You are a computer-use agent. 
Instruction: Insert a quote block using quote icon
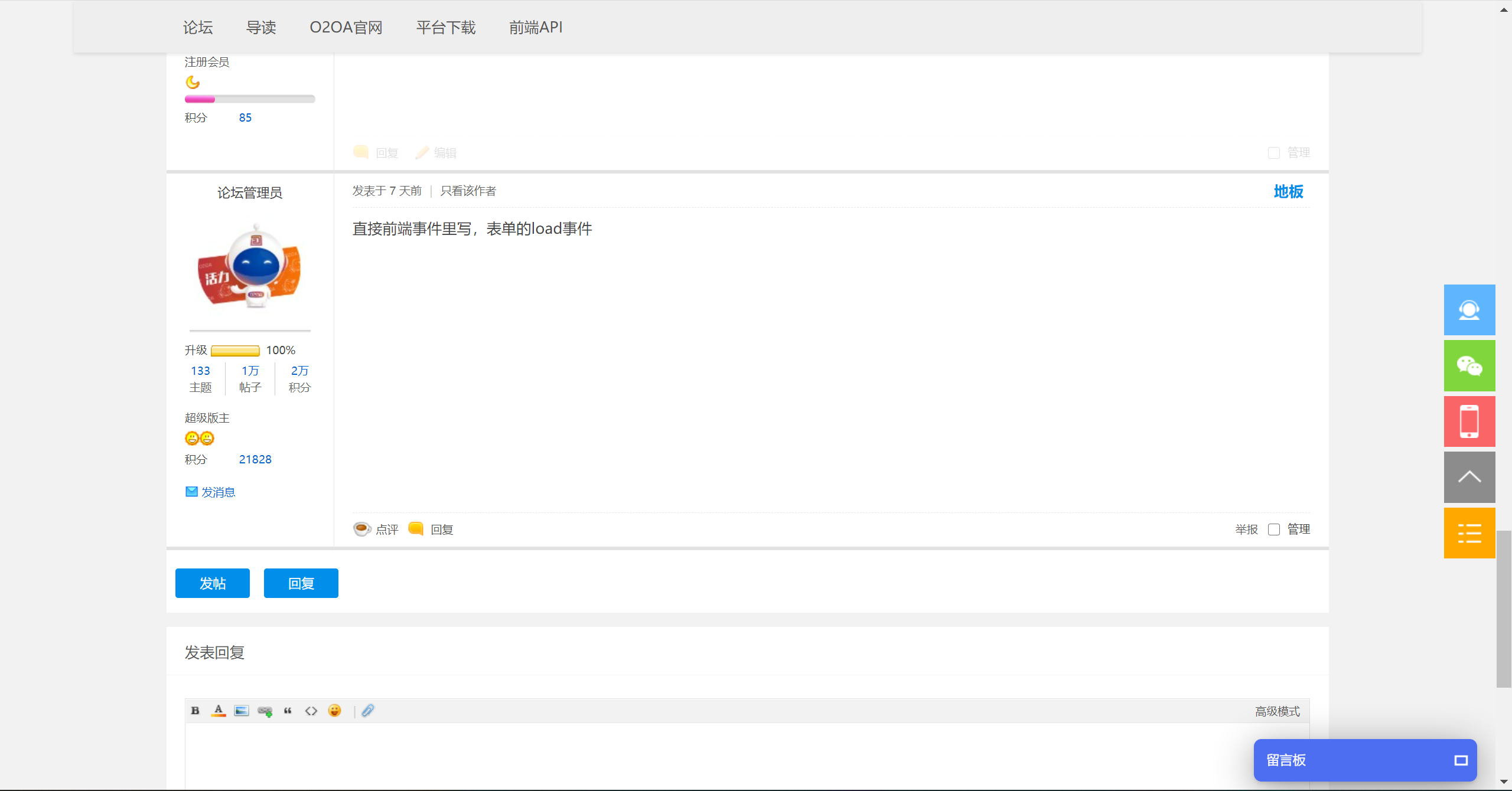coord(288,711)
